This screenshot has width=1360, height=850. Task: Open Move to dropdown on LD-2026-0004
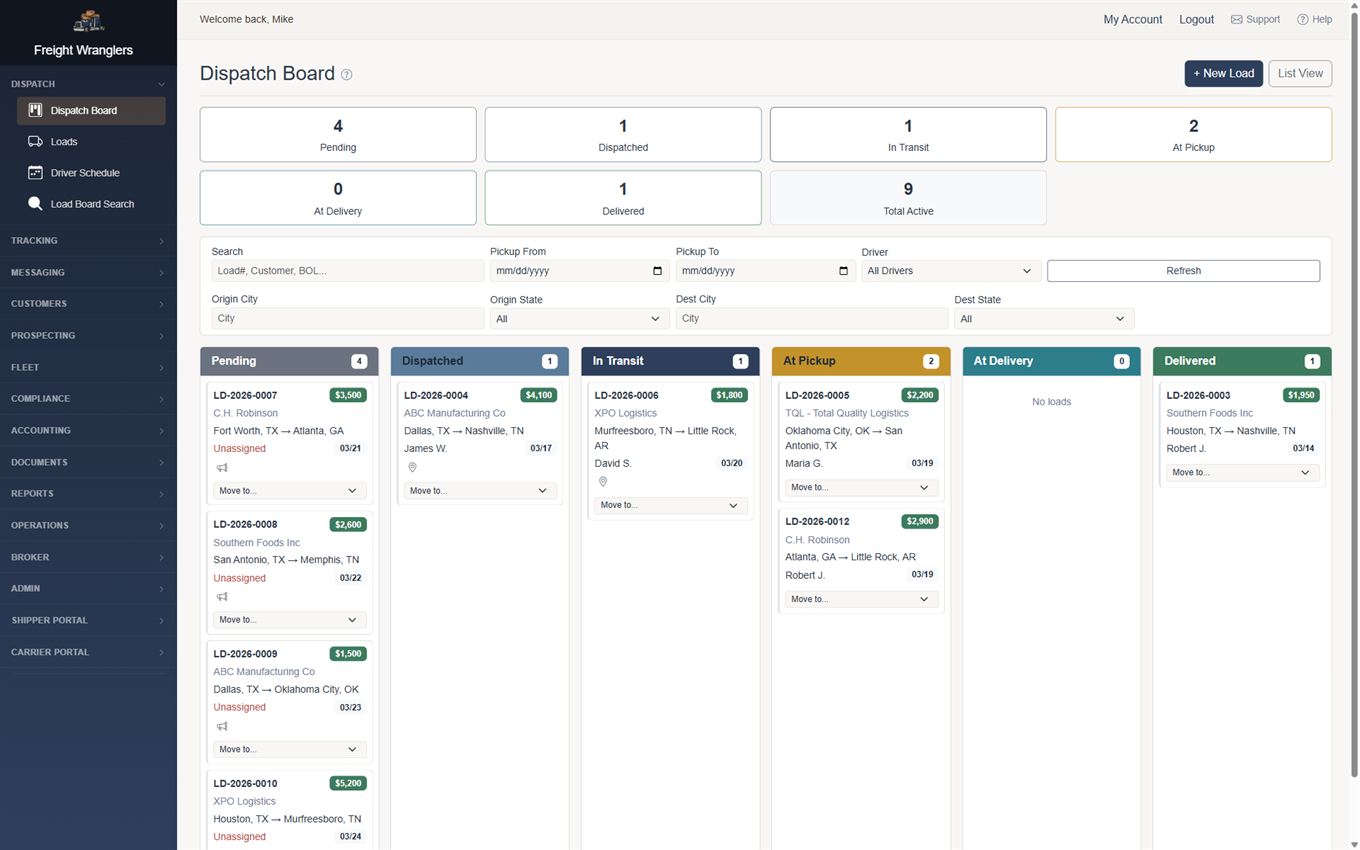click(480, 491)
